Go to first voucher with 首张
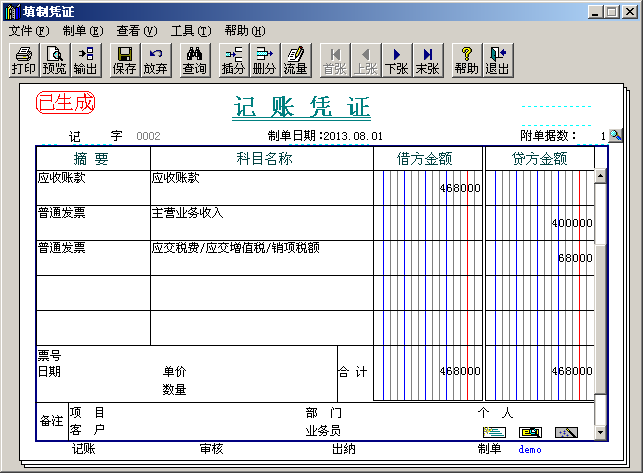643x473 pixels. [x=335, y=60]
